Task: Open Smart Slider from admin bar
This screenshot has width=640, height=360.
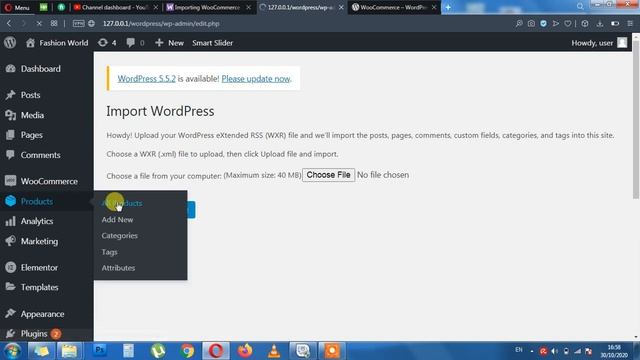Action: 212,42
